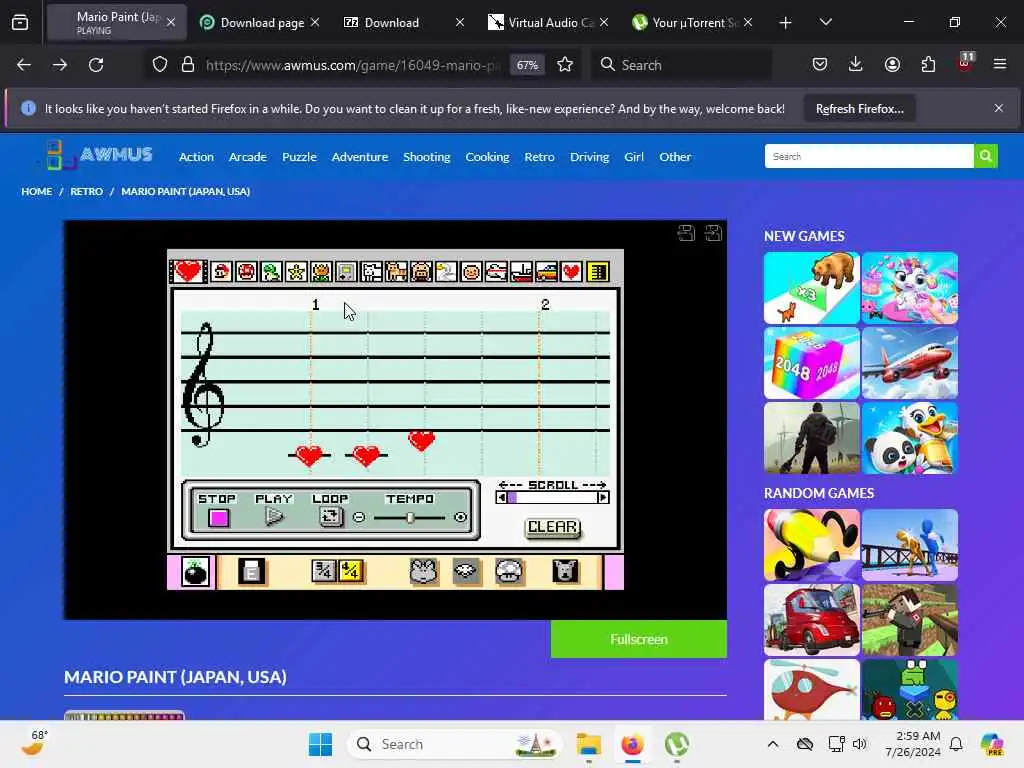Click the 67% zoom level indicator
The height and width of the screenshot is (768, 1024).
[527, 65]
